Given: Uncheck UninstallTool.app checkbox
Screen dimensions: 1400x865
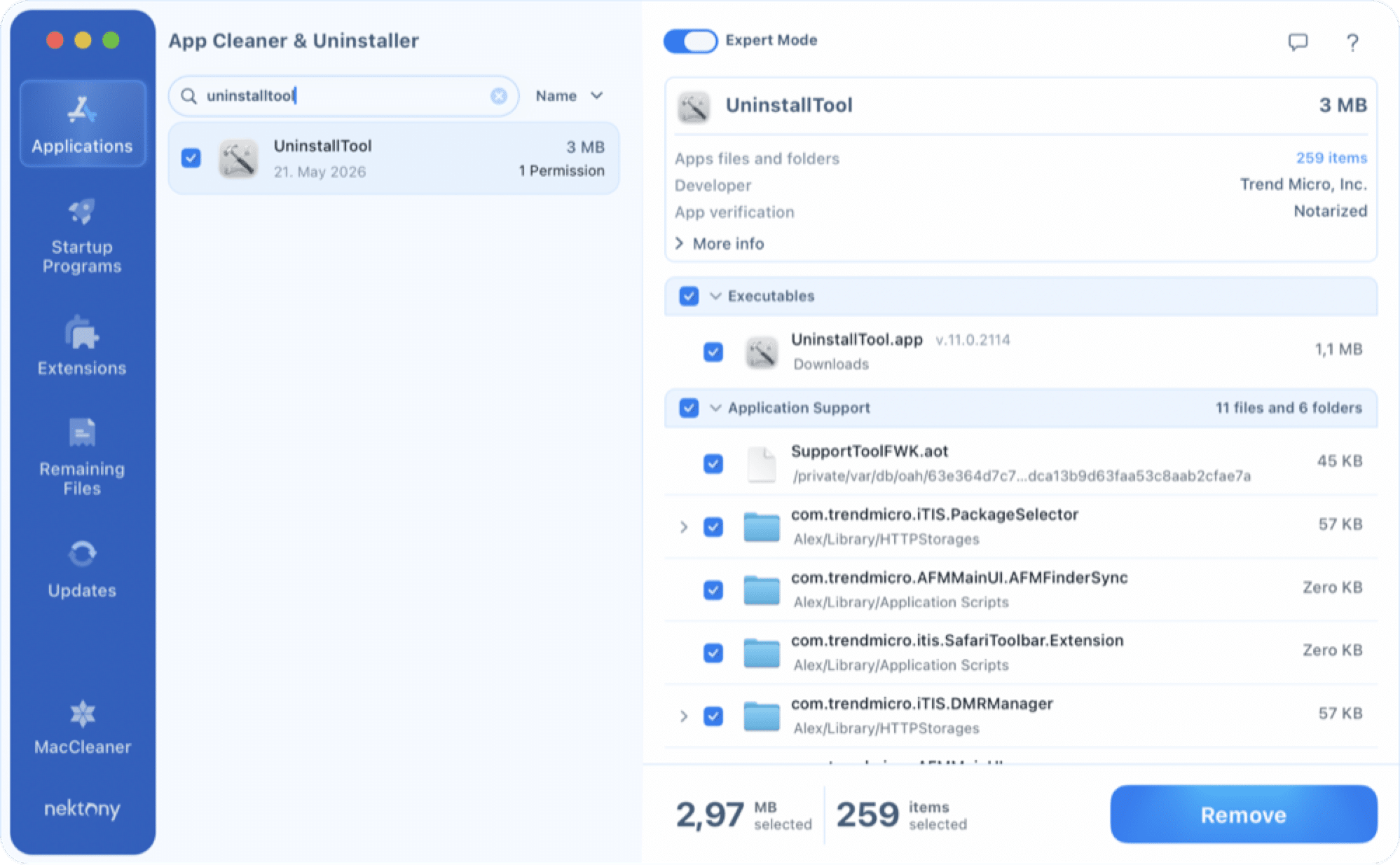Looking at the screenshot, I should pos(713,352).
